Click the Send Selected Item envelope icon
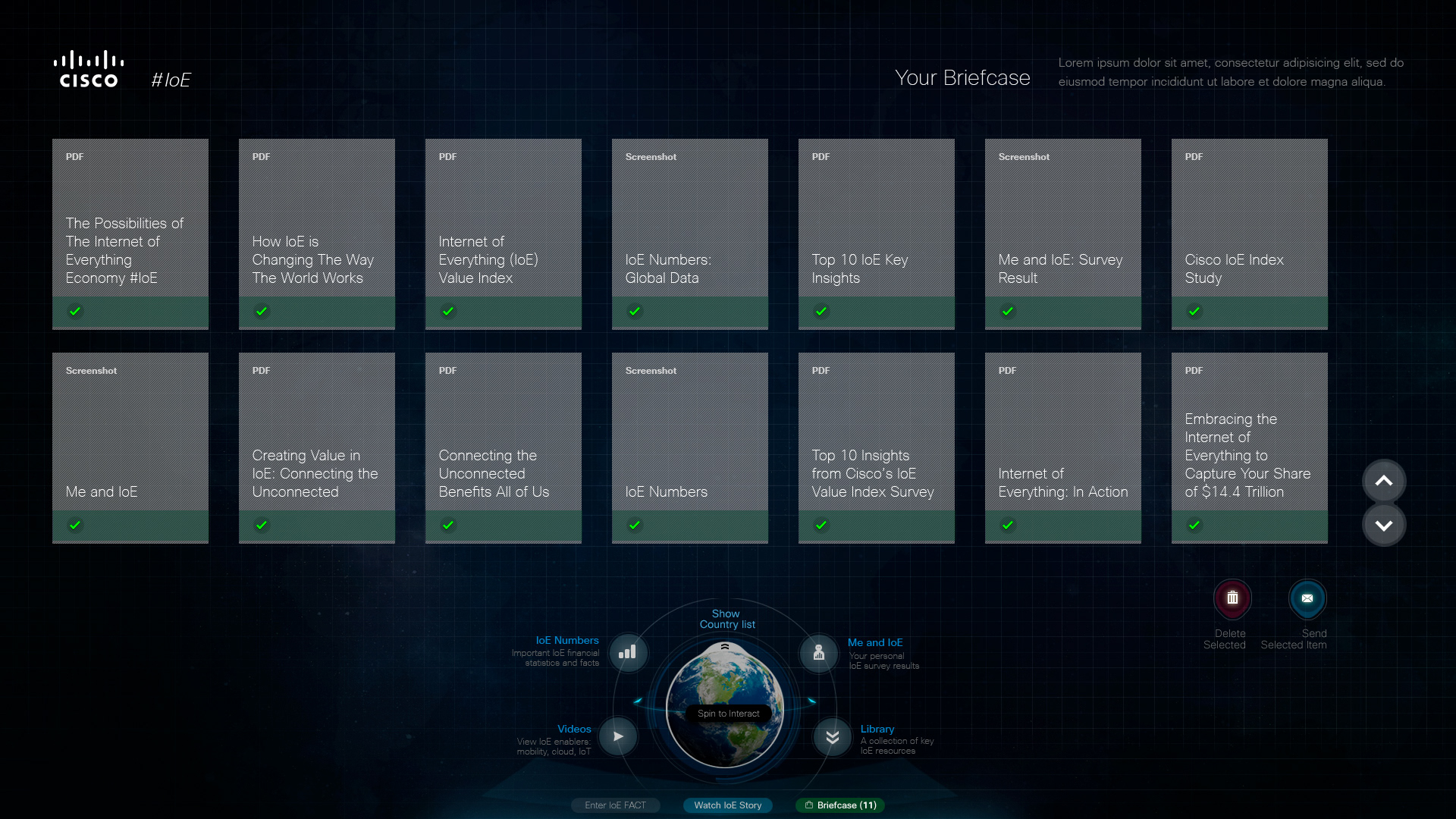The image size is (1456, 819). pyautogui.click(x=1307, y=598)
